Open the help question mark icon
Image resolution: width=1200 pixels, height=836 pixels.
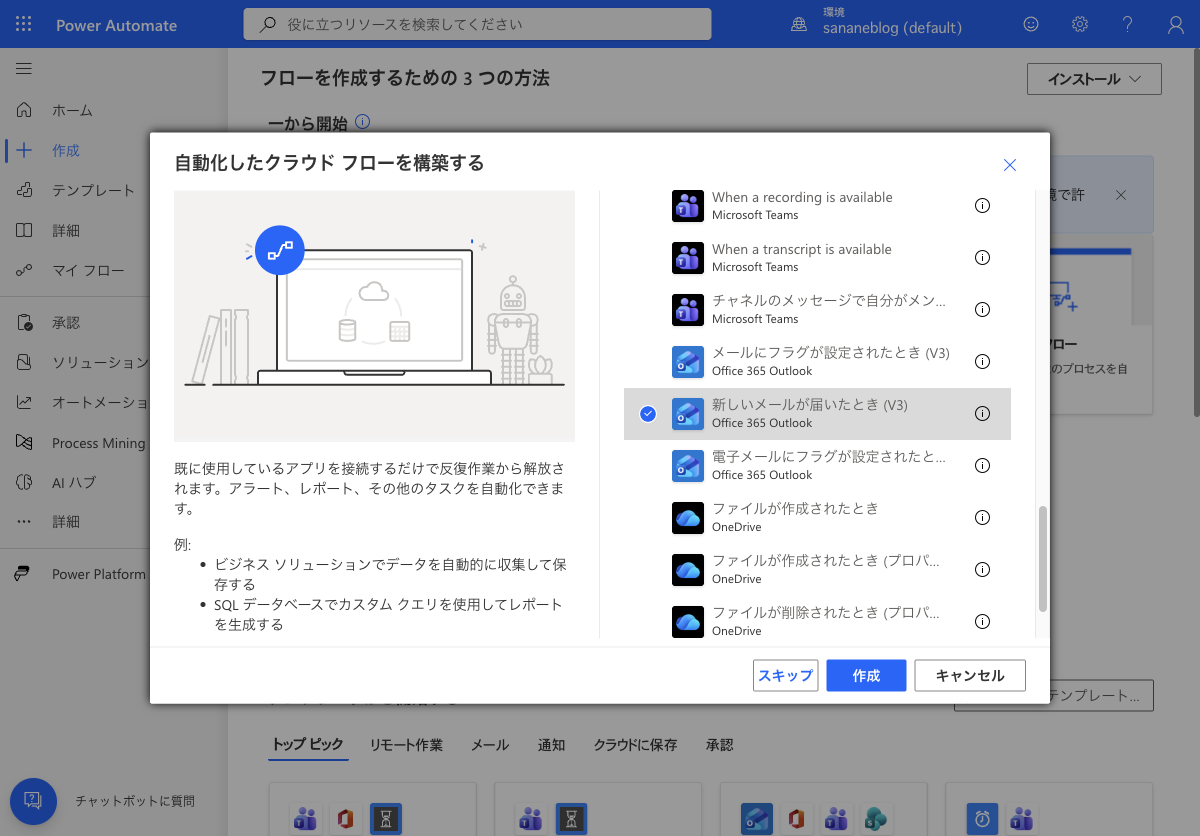[x=1128, y=24]
